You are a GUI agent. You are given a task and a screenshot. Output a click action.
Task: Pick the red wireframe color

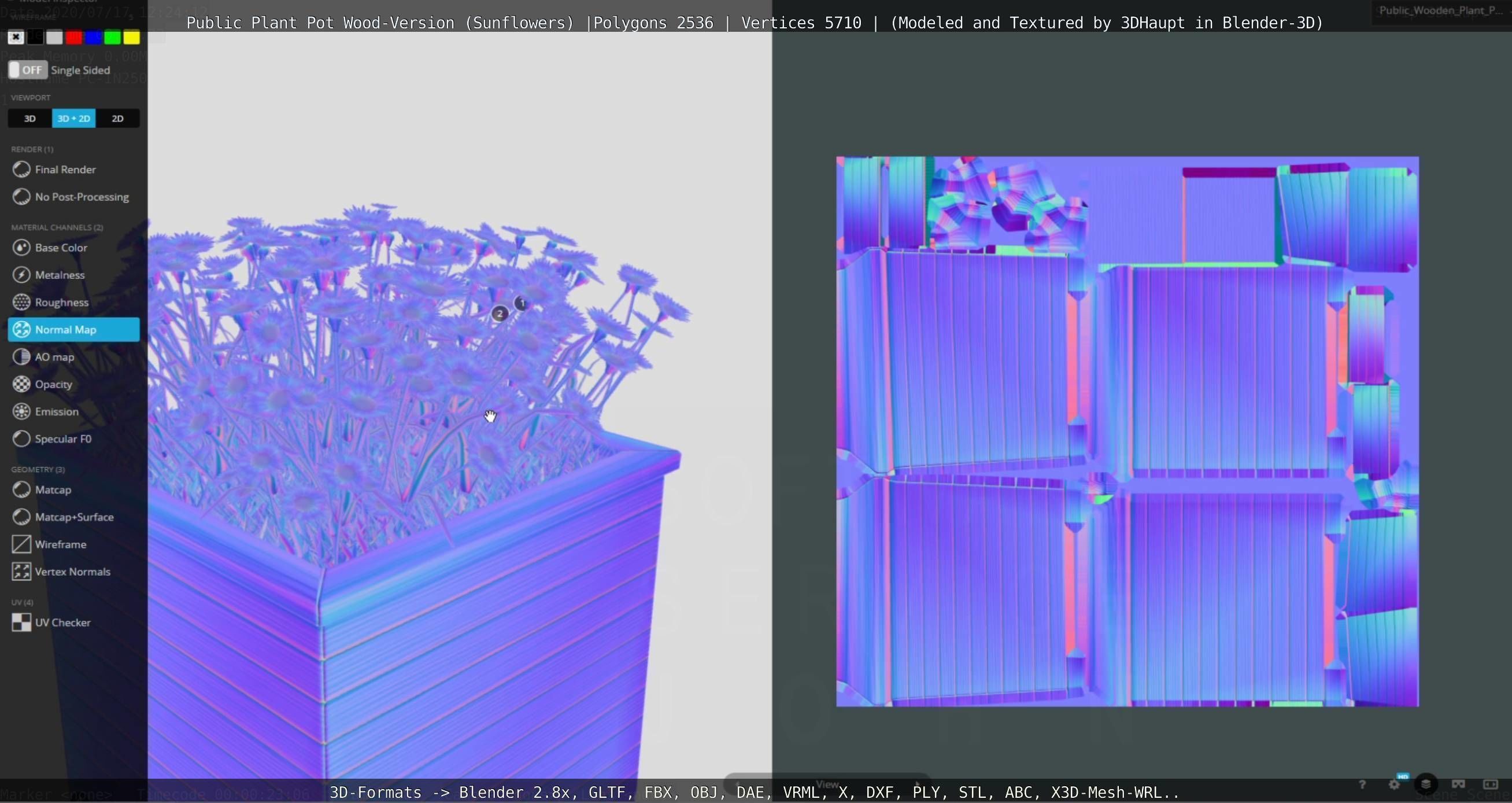pyautogui.click(x=74, y=38)
